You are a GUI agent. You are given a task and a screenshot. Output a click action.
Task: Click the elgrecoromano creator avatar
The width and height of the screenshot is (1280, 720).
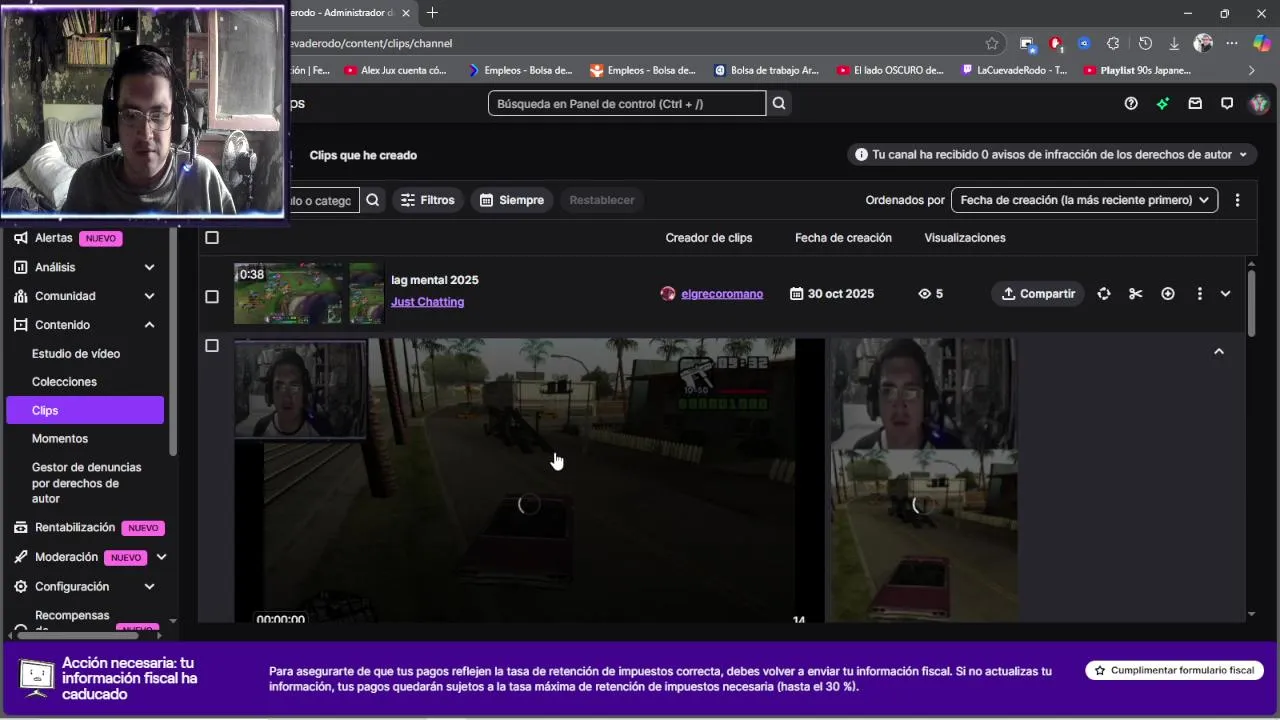tap(668, 294)
